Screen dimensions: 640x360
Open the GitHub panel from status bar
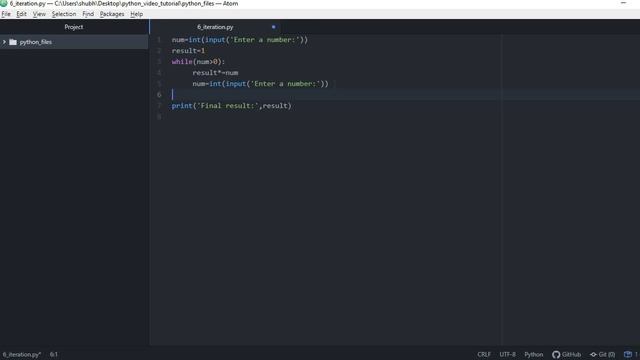tap(567, 354)
